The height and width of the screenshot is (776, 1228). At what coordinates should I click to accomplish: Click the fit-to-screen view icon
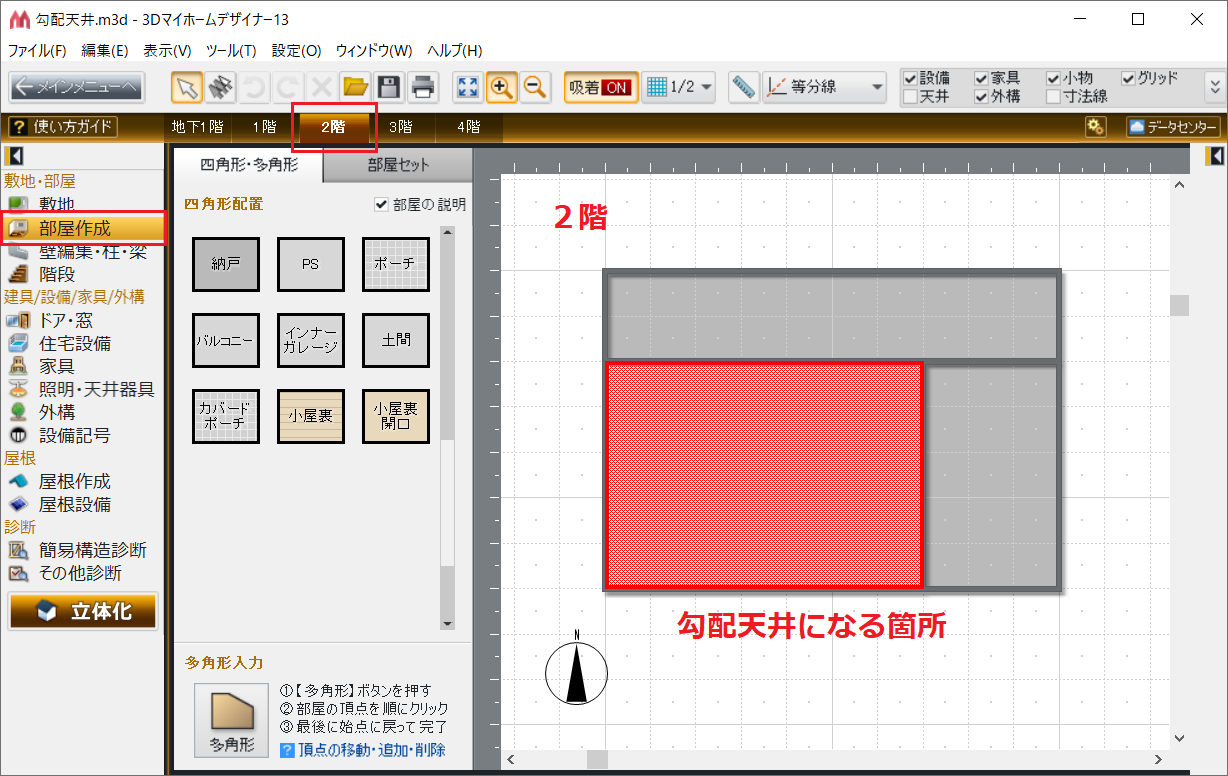[467, 87]
